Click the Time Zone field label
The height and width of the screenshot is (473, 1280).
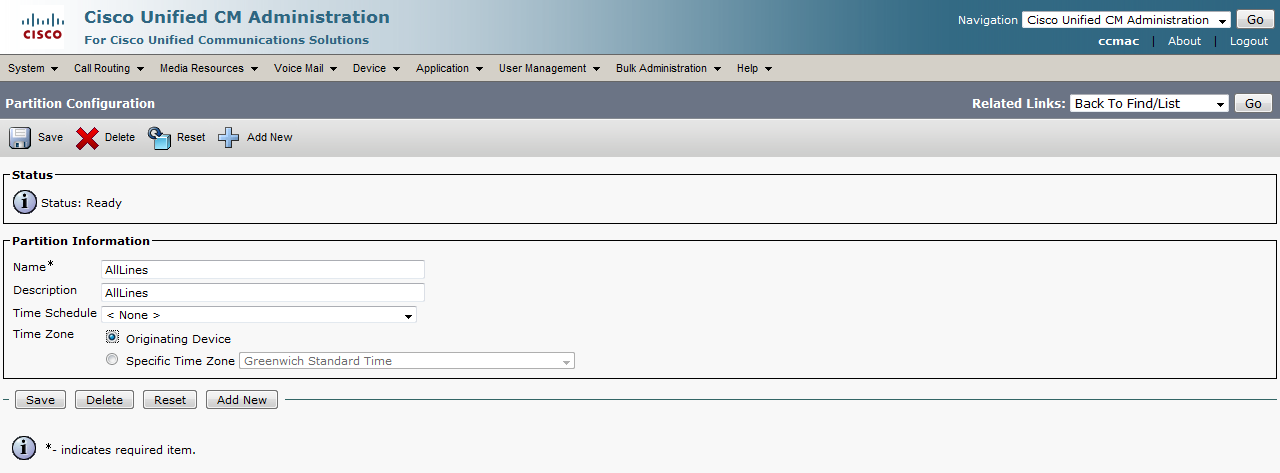(x=43, y=334)
